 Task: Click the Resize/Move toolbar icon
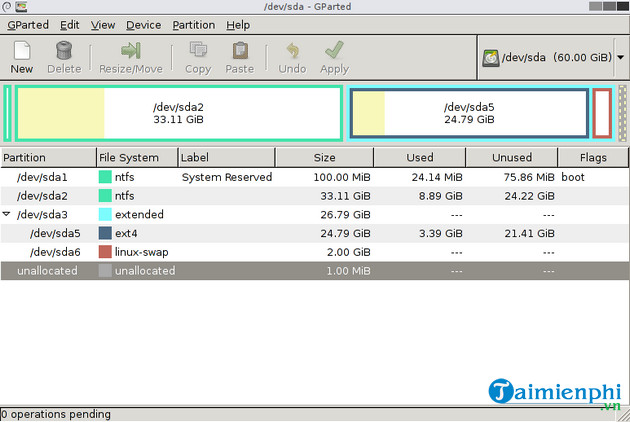131,51
